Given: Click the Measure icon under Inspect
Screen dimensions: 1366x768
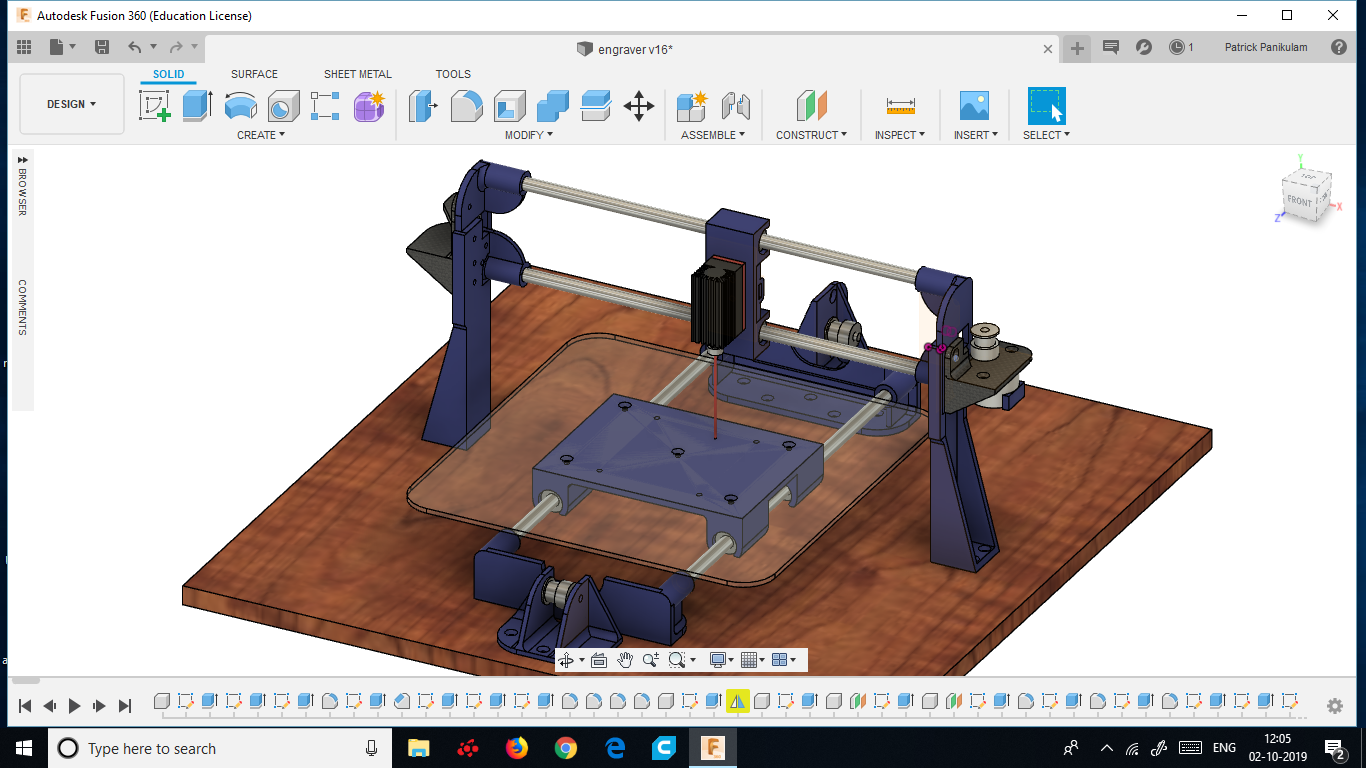Looking at the screenshot, I should 899,105.
